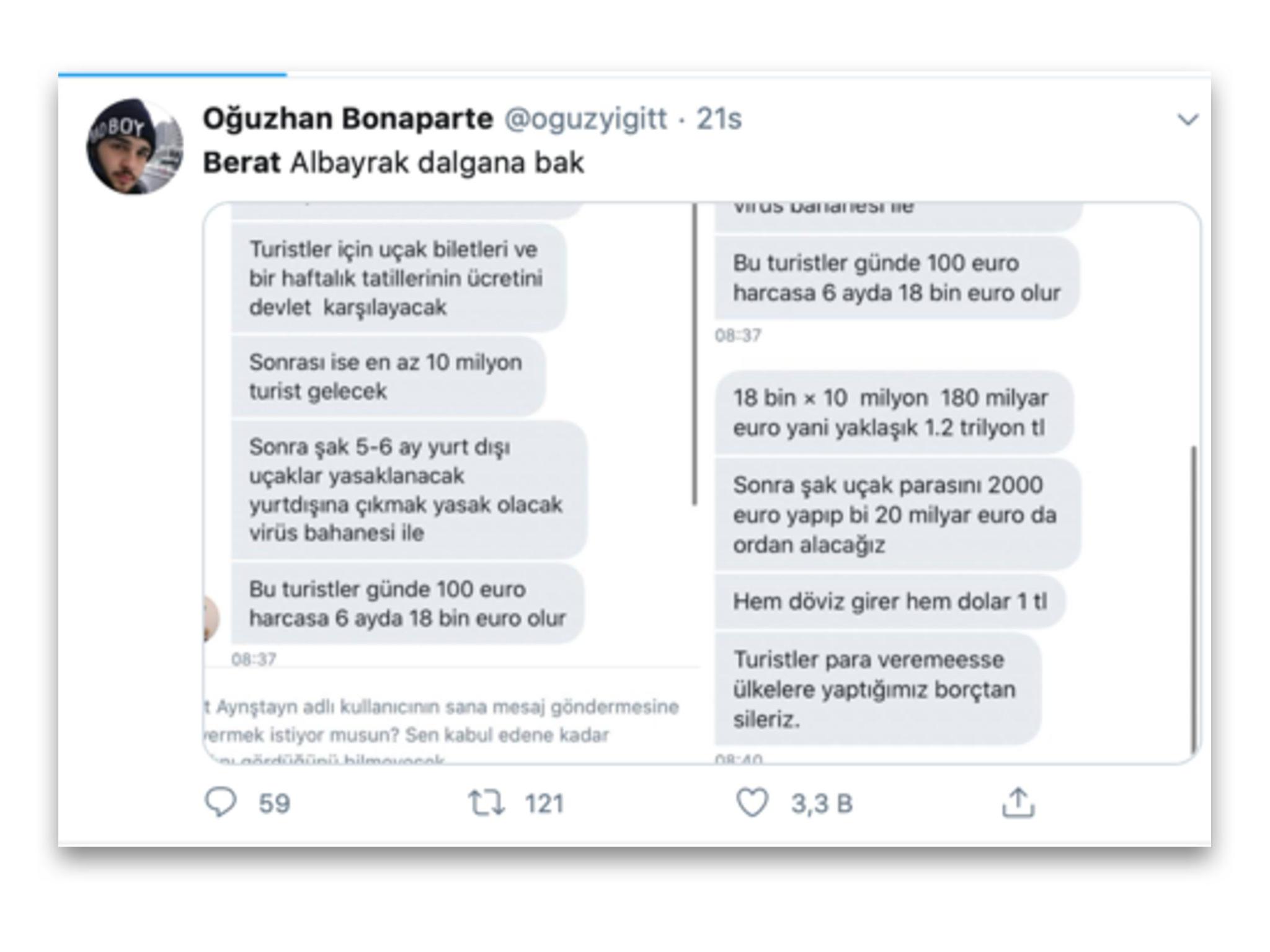Expand the tweet options chevron
Image resolution: width=1270 pixels, height=952 pixels.
(1188, 119)
